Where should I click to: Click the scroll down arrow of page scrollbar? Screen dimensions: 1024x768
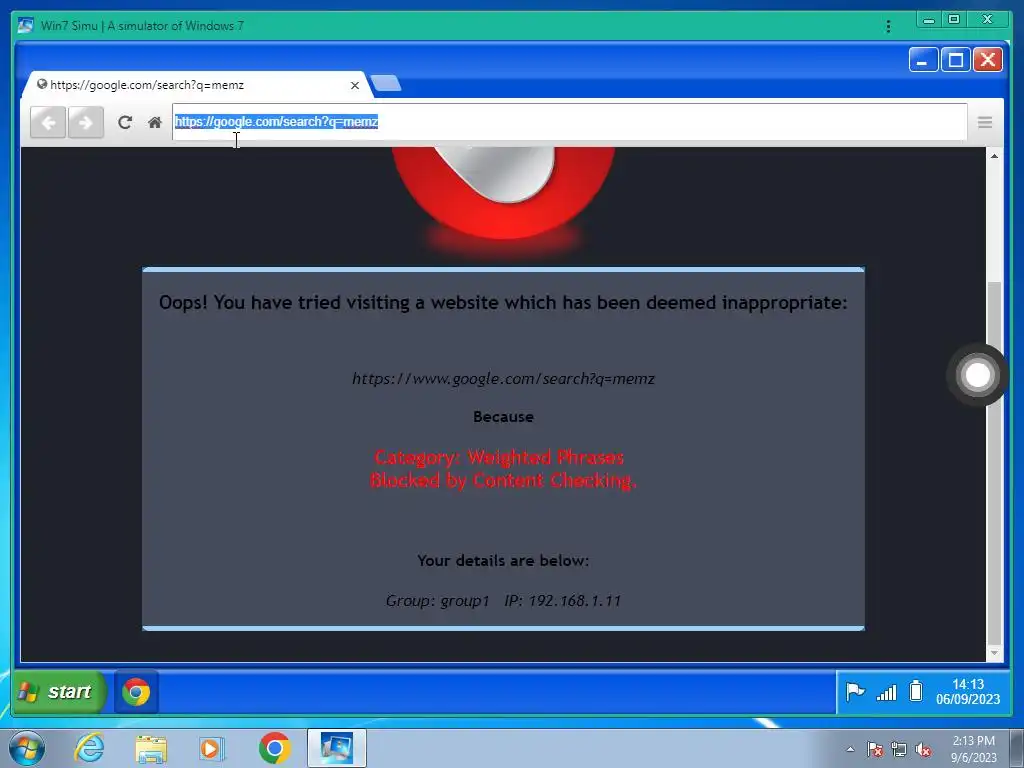[x=994, y=653]
